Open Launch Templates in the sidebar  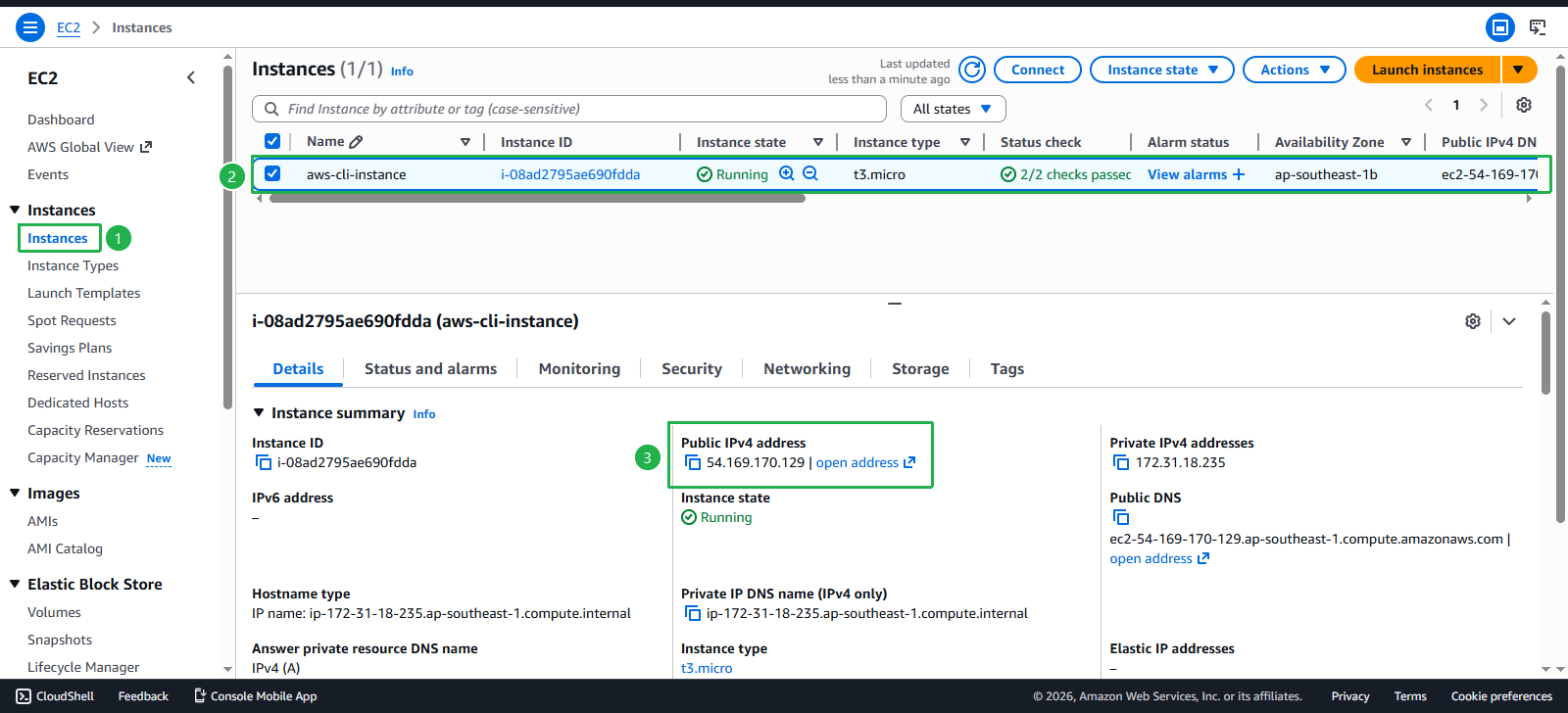click(83, 293)
